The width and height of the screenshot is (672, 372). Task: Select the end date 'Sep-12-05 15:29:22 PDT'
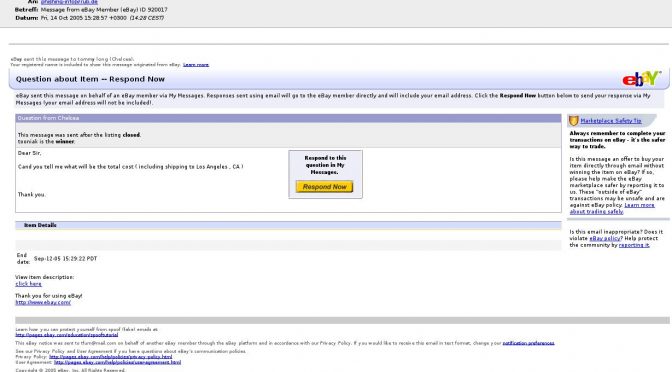pos(65,258)
